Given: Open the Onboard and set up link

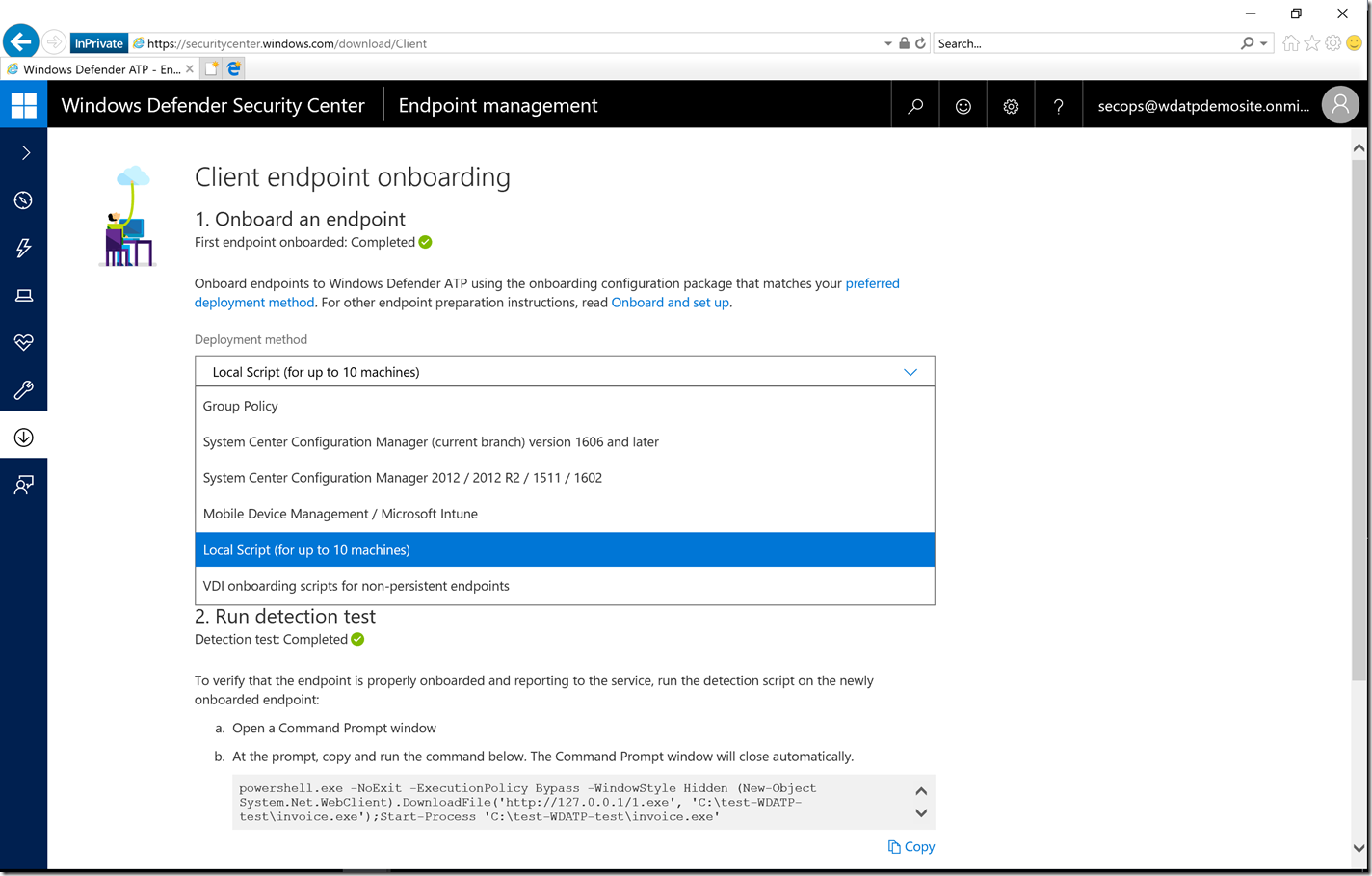Looking at the screenshot, I should point(671,303).
